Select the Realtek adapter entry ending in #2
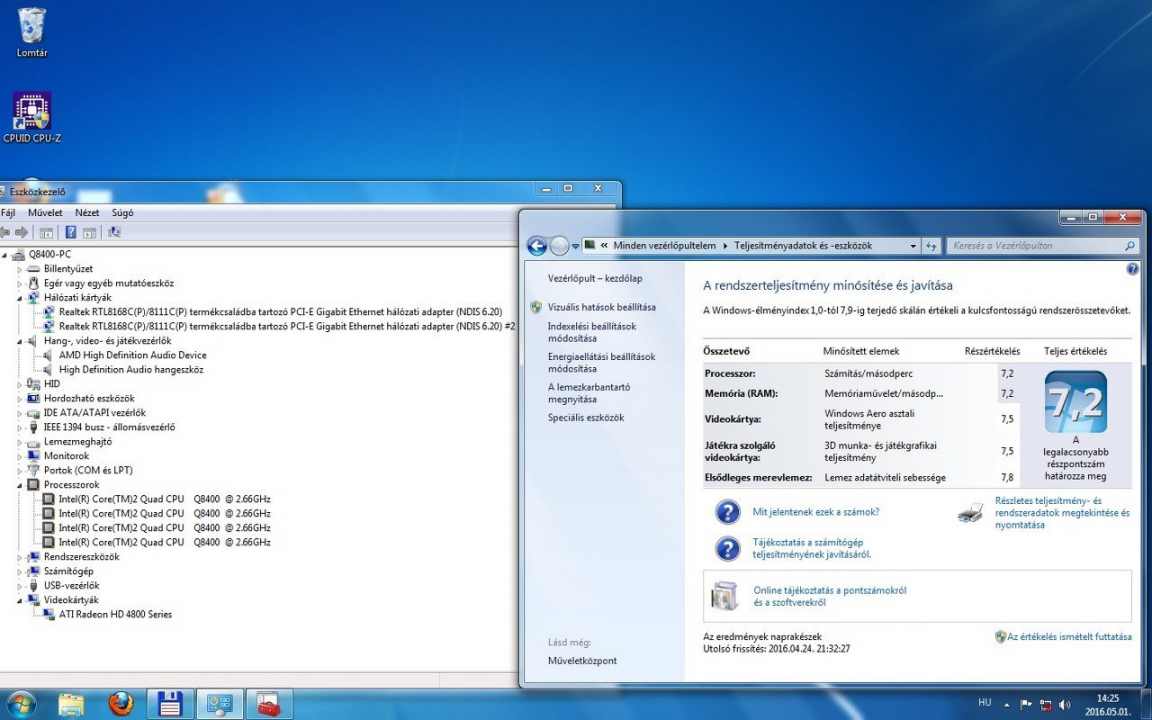This screenshot has height=720, width=1152. (x=287, y=327)
